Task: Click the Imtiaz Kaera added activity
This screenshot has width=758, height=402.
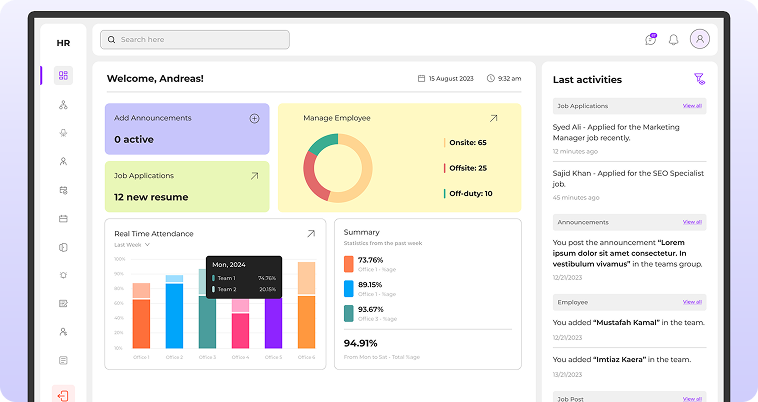Action: (x=629, y=366)
